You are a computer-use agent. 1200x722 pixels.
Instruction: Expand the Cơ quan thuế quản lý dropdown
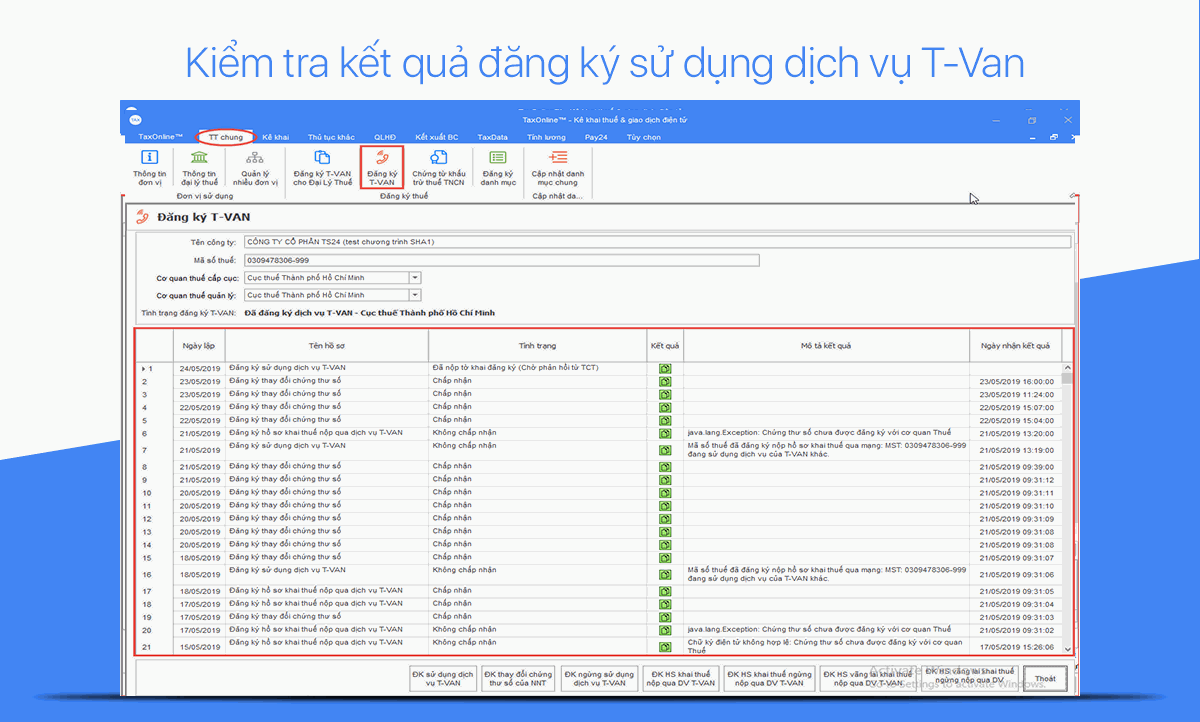415,295
